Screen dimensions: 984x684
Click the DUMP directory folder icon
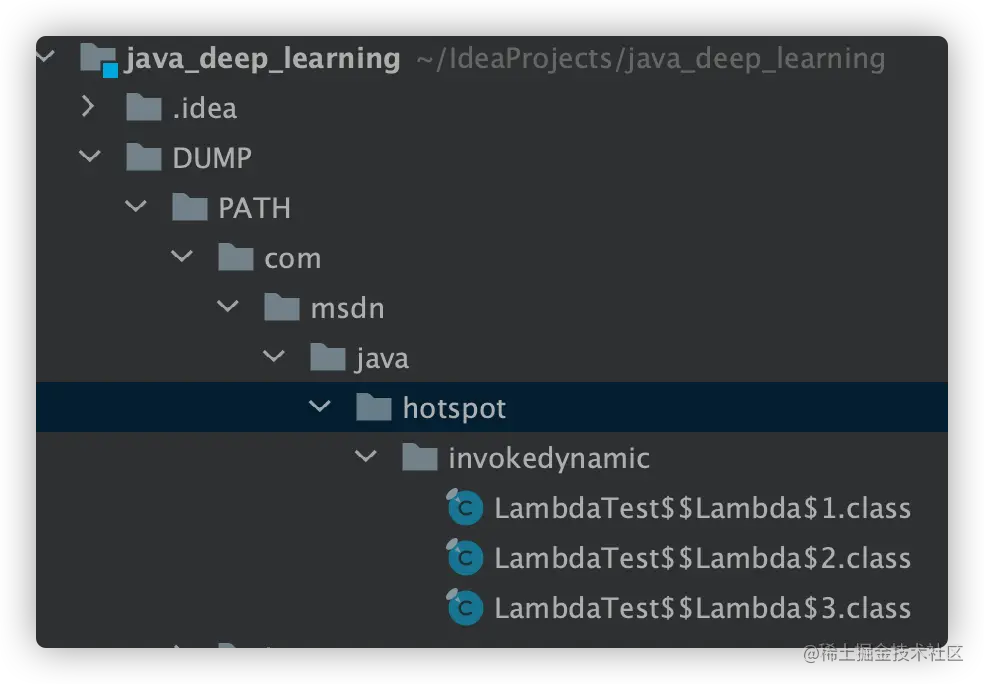tap(143, 157)
